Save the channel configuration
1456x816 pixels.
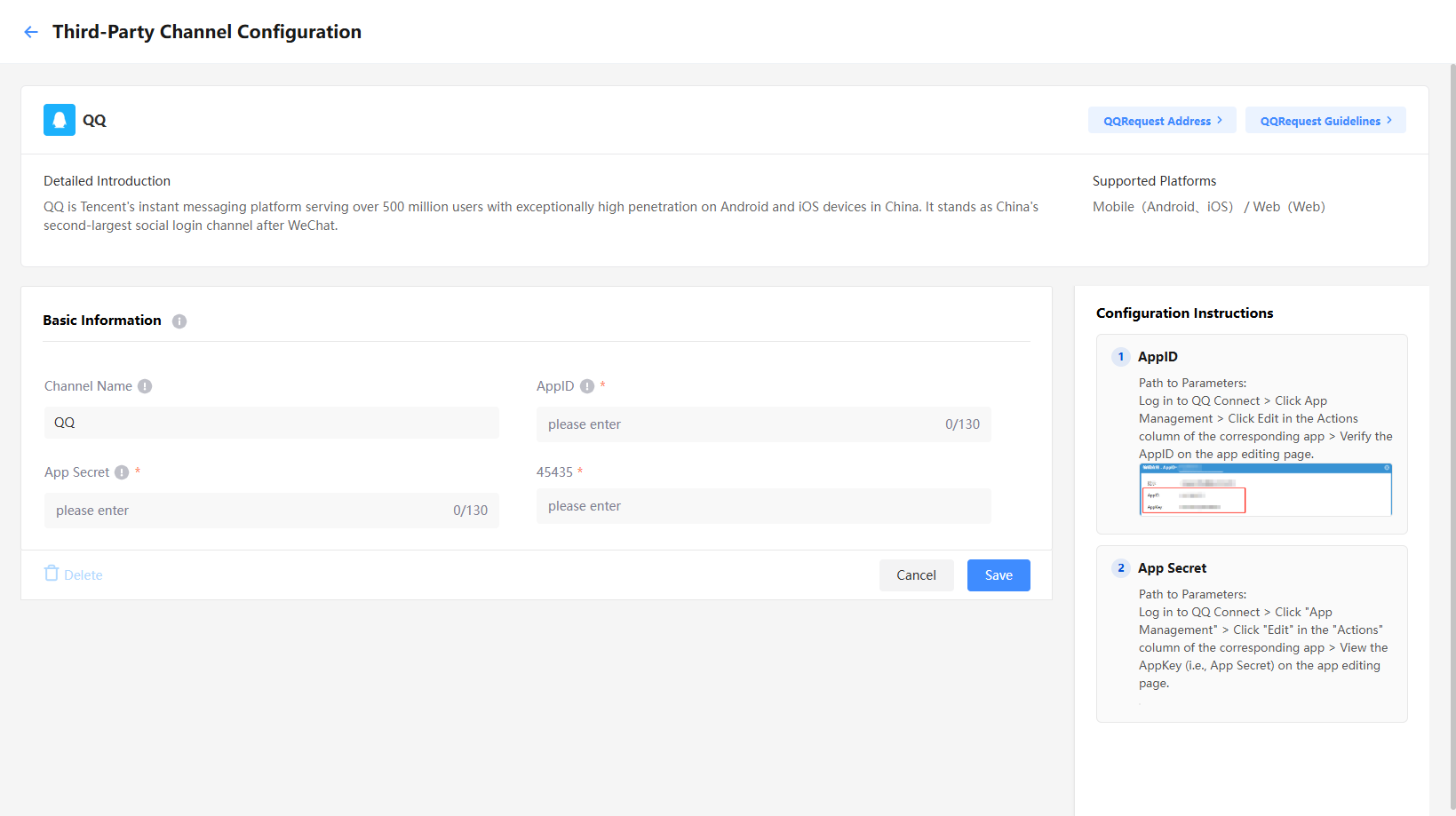tap(999, 575)
